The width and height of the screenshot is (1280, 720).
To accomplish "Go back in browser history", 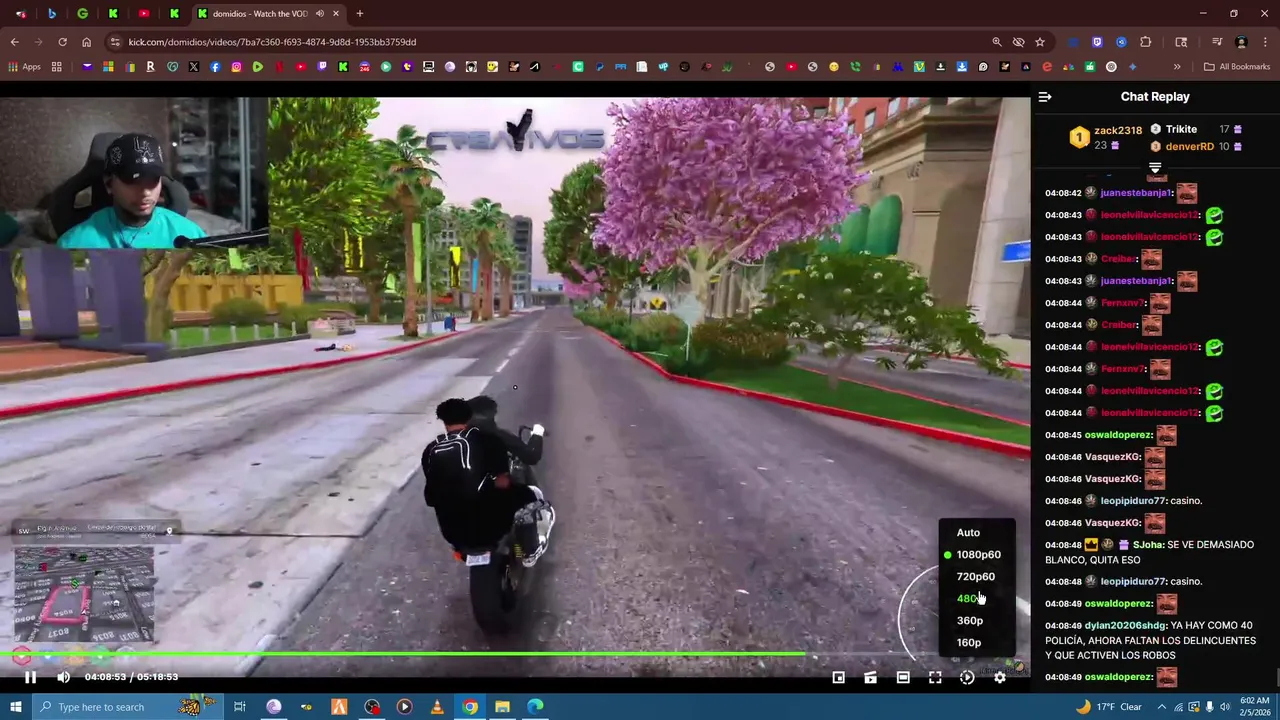I will [14, 42].
